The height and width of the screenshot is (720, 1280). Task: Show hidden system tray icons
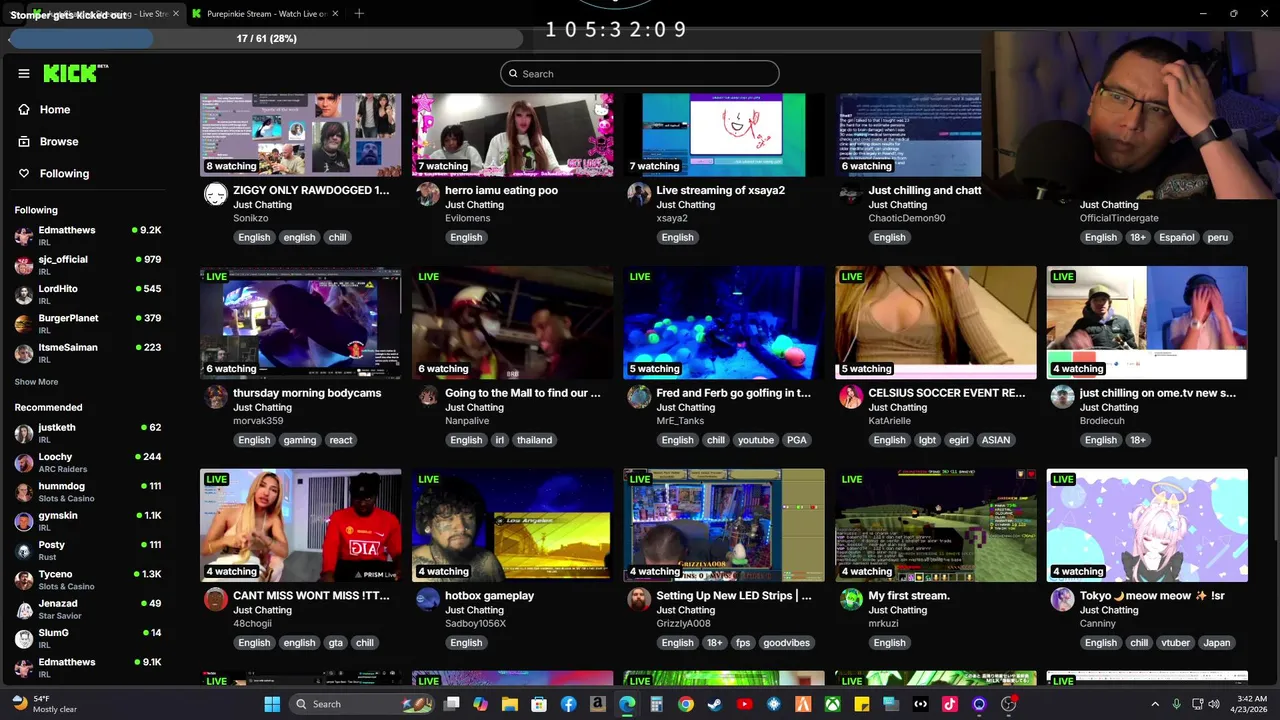[x=1155, y=704]
